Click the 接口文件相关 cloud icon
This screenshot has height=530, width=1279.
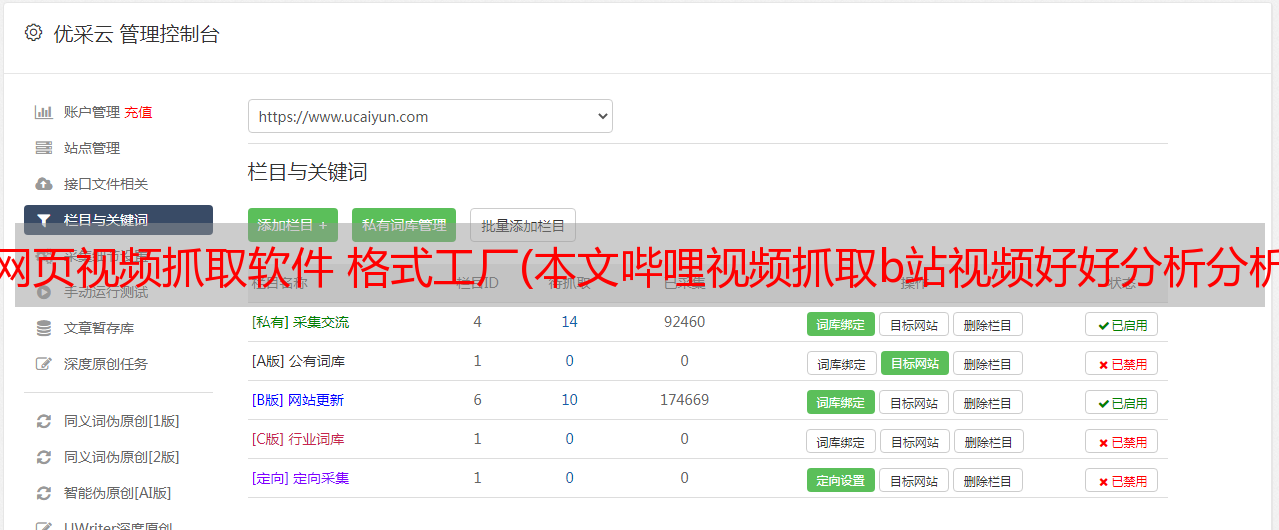pos(43,184)
